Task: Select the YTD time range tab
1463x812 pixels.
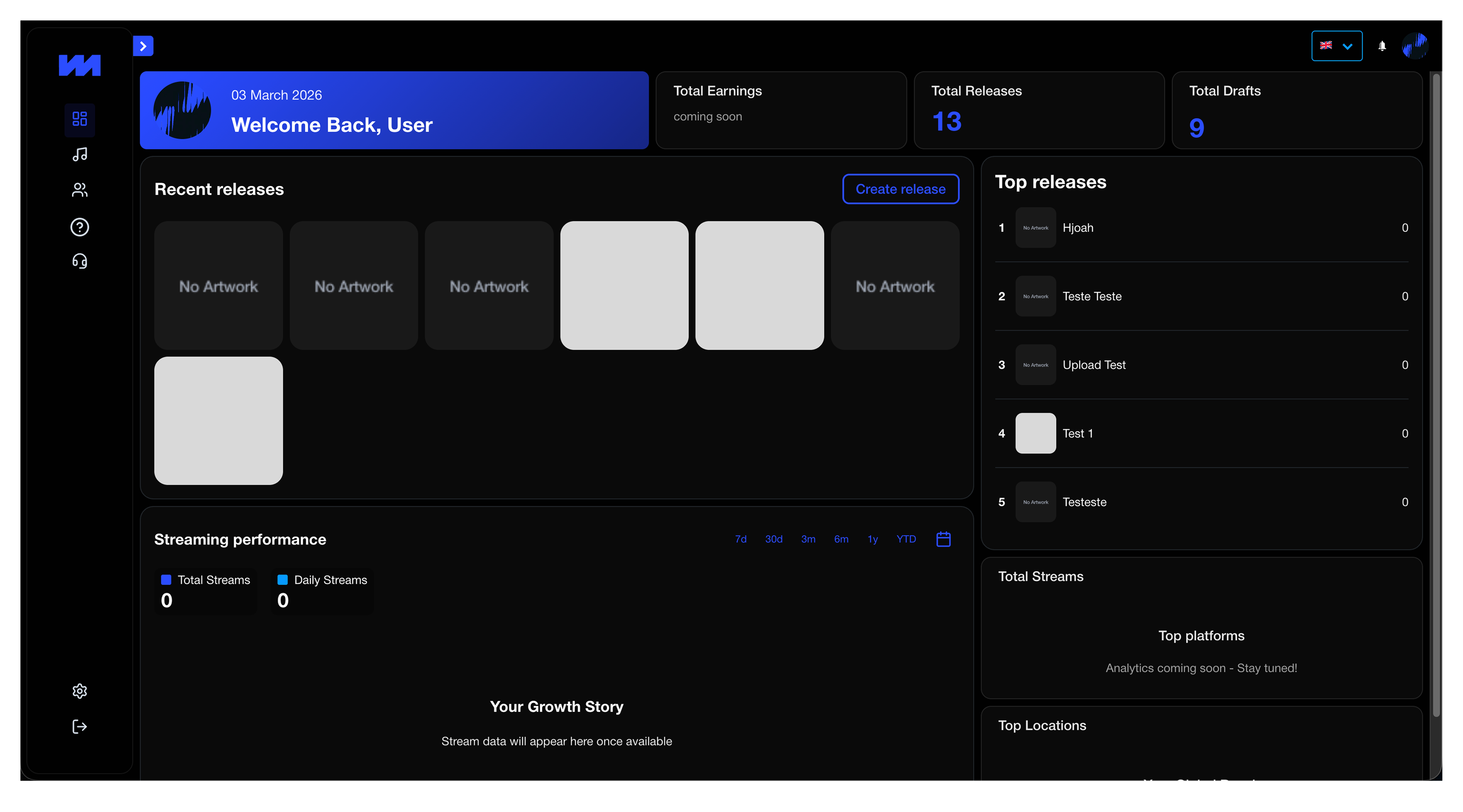Action: 906,539
